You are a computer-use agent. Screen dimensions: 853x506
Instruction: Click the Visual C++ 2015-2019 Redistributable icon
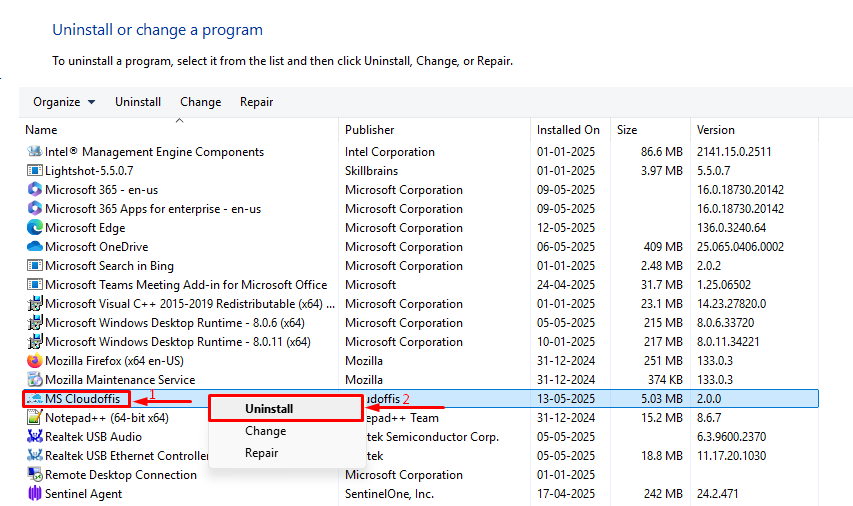[35, 304]
